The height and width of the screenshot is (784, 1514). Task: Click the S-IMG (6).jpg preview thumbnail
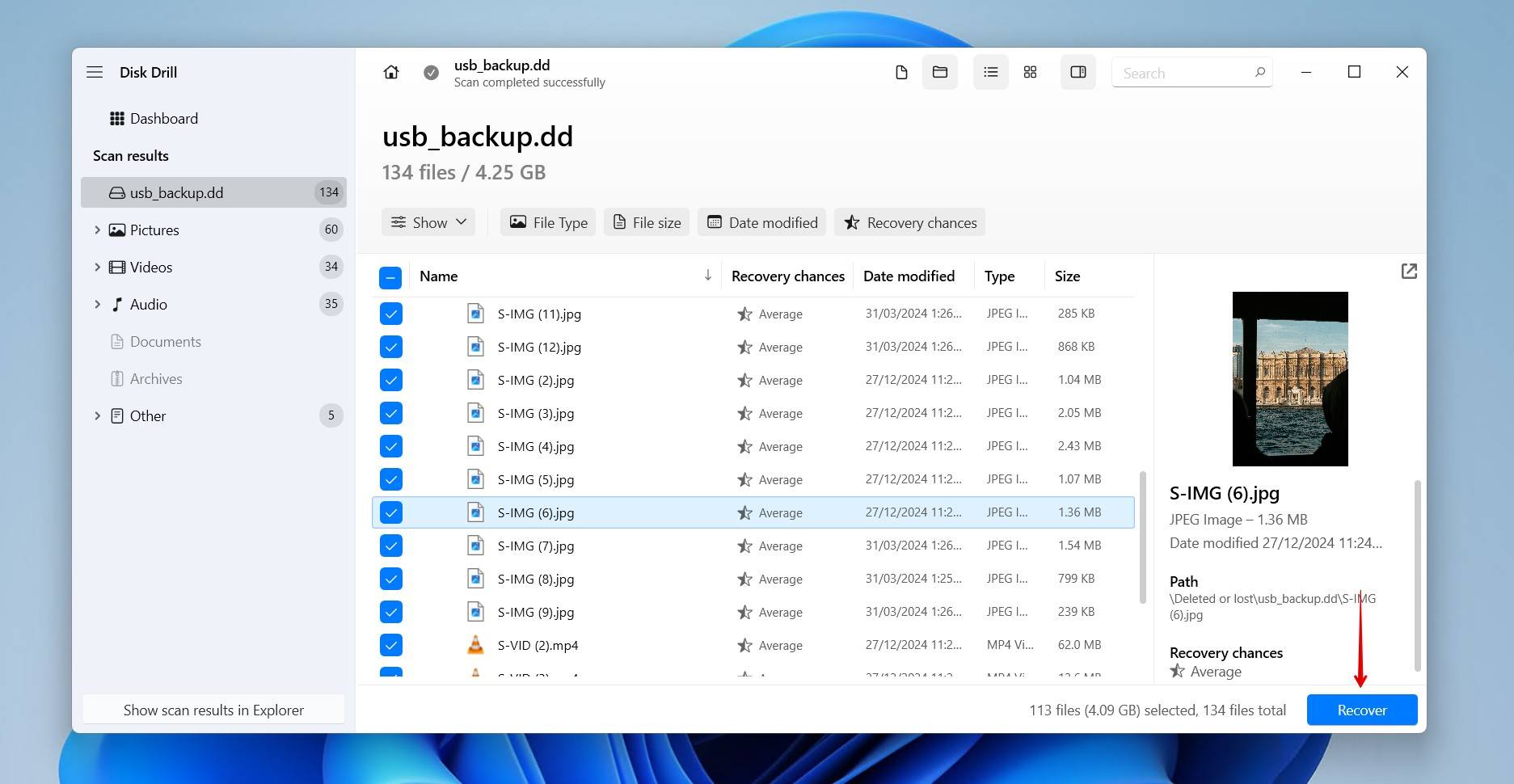pos(1289,378)
